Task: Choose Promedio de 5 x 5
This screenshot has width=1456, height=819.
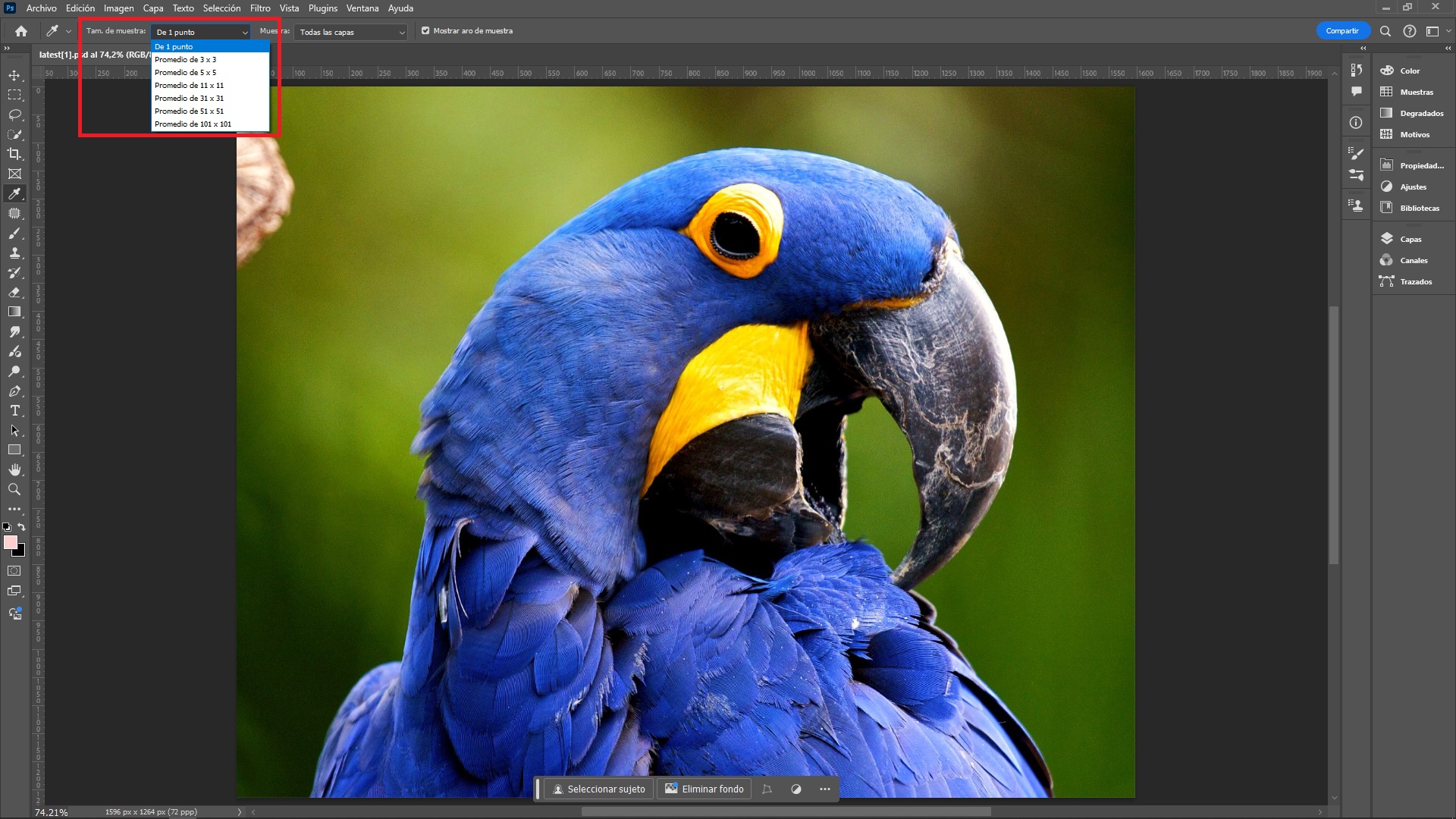Action: click(210, 73)
